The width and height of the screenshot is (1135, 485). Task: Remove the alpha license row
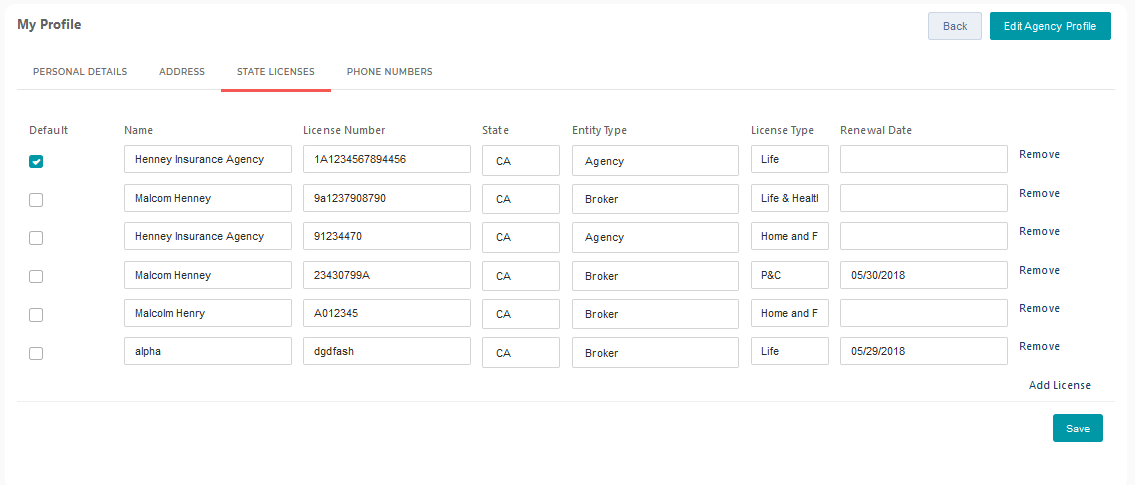click(x=1039, y=346)
